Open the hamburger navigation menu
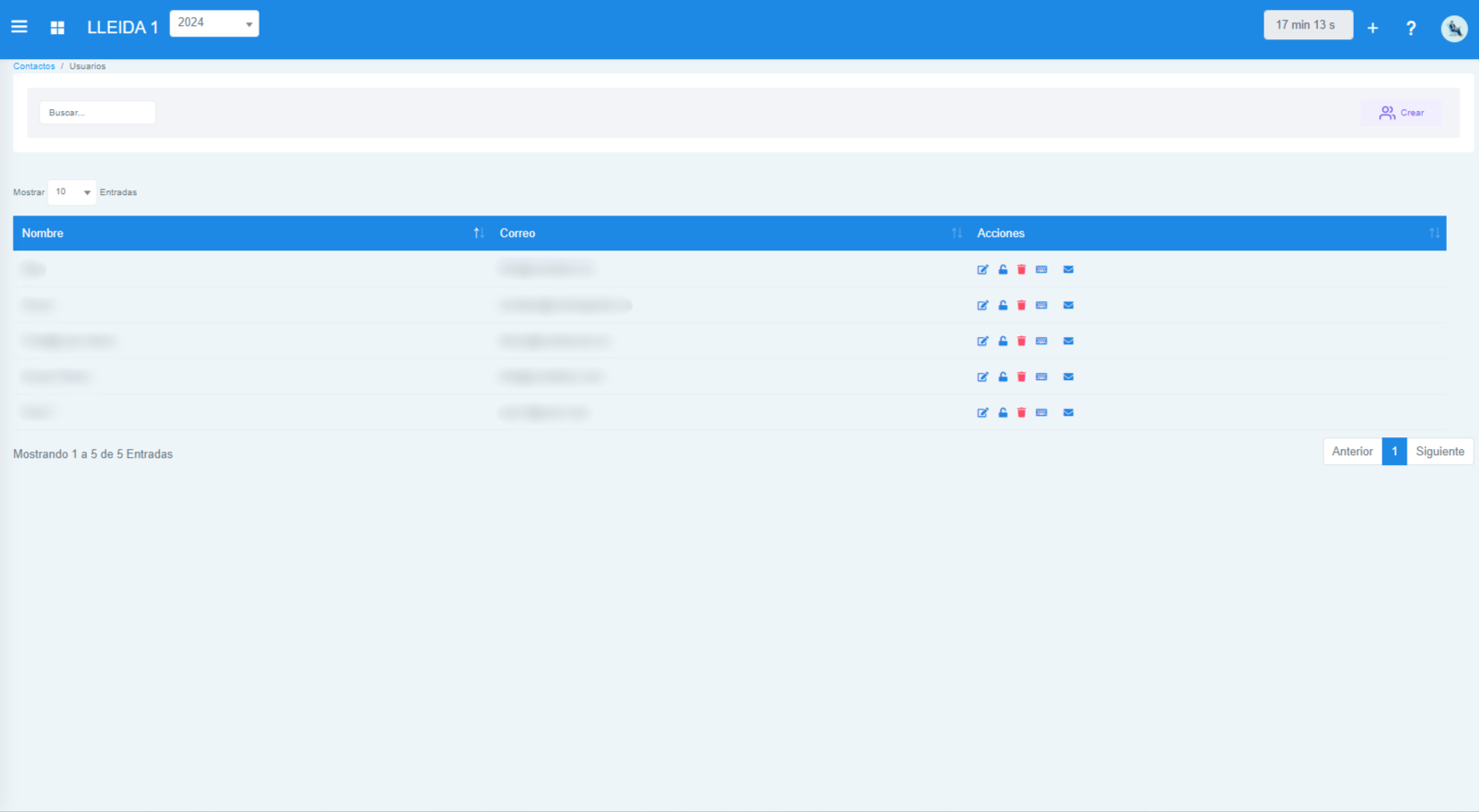Image resolution: width=1479 pixels, height=812 pixels. coord(19,27)
